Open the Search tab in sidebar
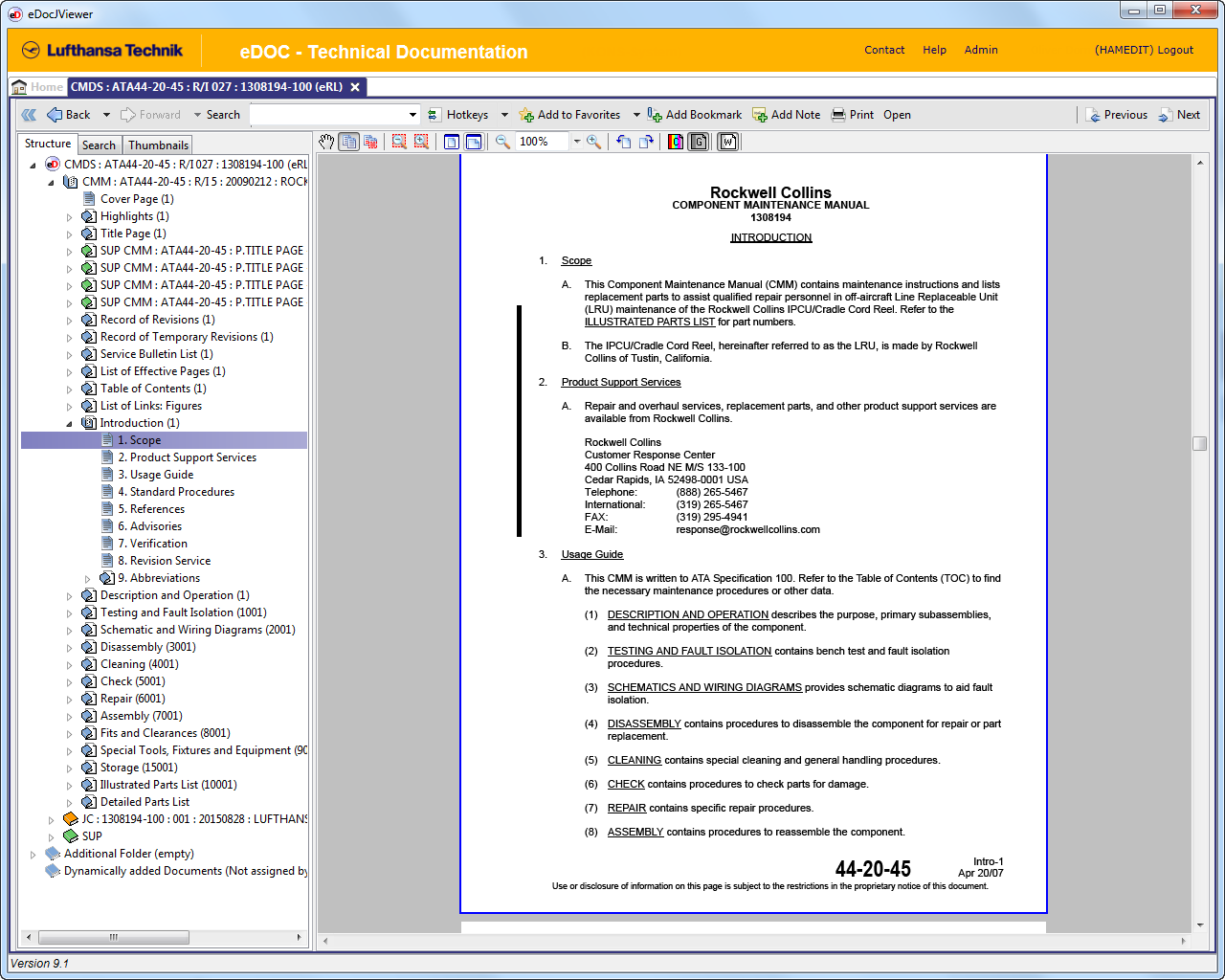 pos(99,145)
